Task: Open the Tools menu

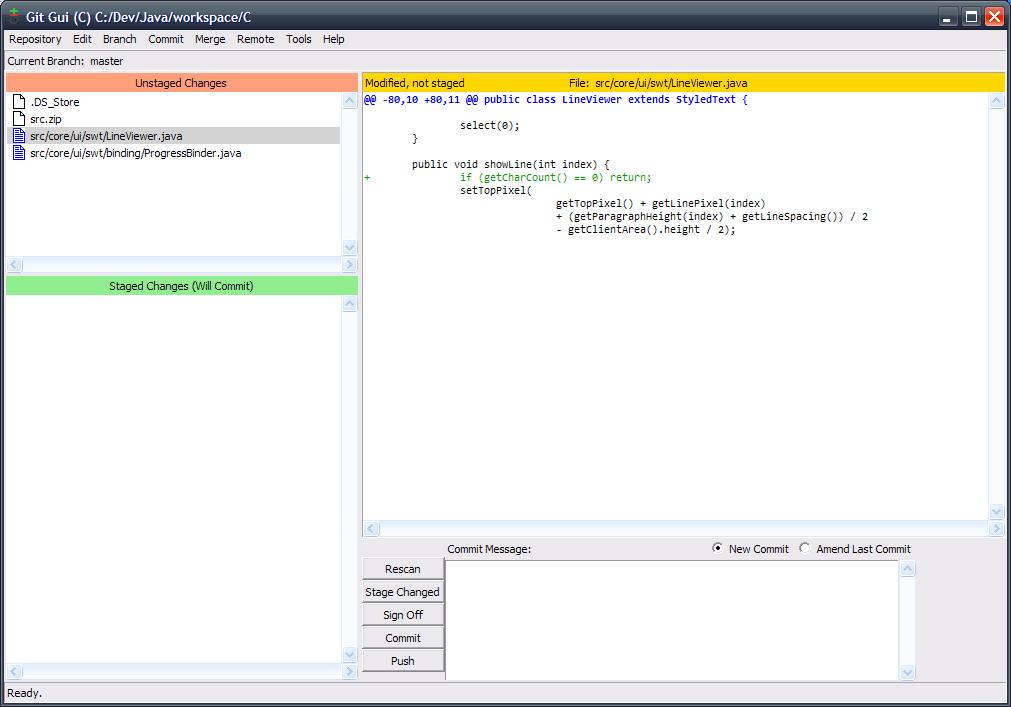Action: click(299, 39)
